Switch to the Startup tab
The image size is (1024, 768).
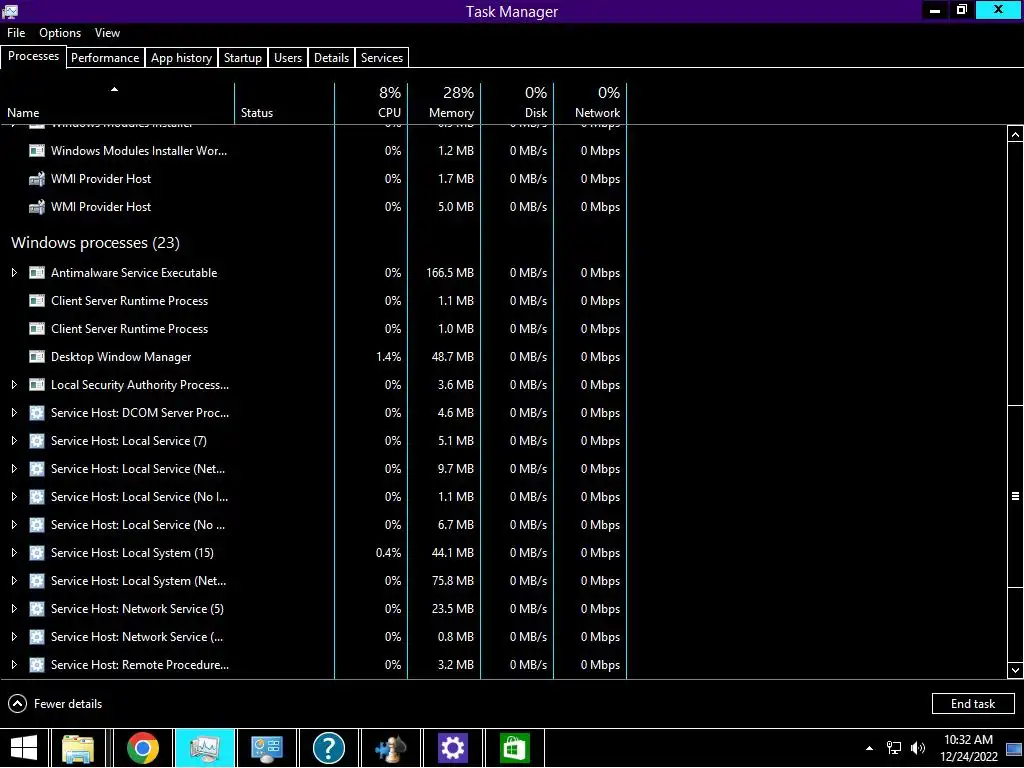[243, 57]
